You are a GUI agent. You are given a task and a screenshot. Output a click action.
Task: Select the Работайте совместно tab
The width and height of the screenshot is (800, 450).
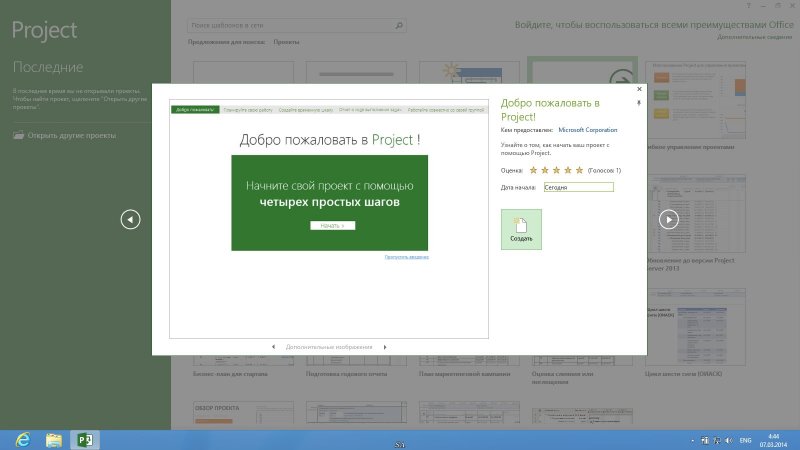coord(445,110)
